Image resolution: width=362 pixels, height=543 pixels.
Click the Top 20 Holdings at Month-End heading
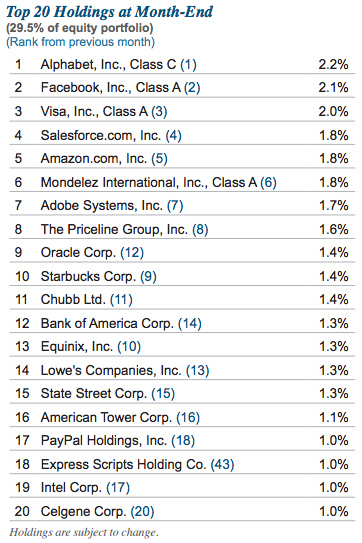(109, 12)
